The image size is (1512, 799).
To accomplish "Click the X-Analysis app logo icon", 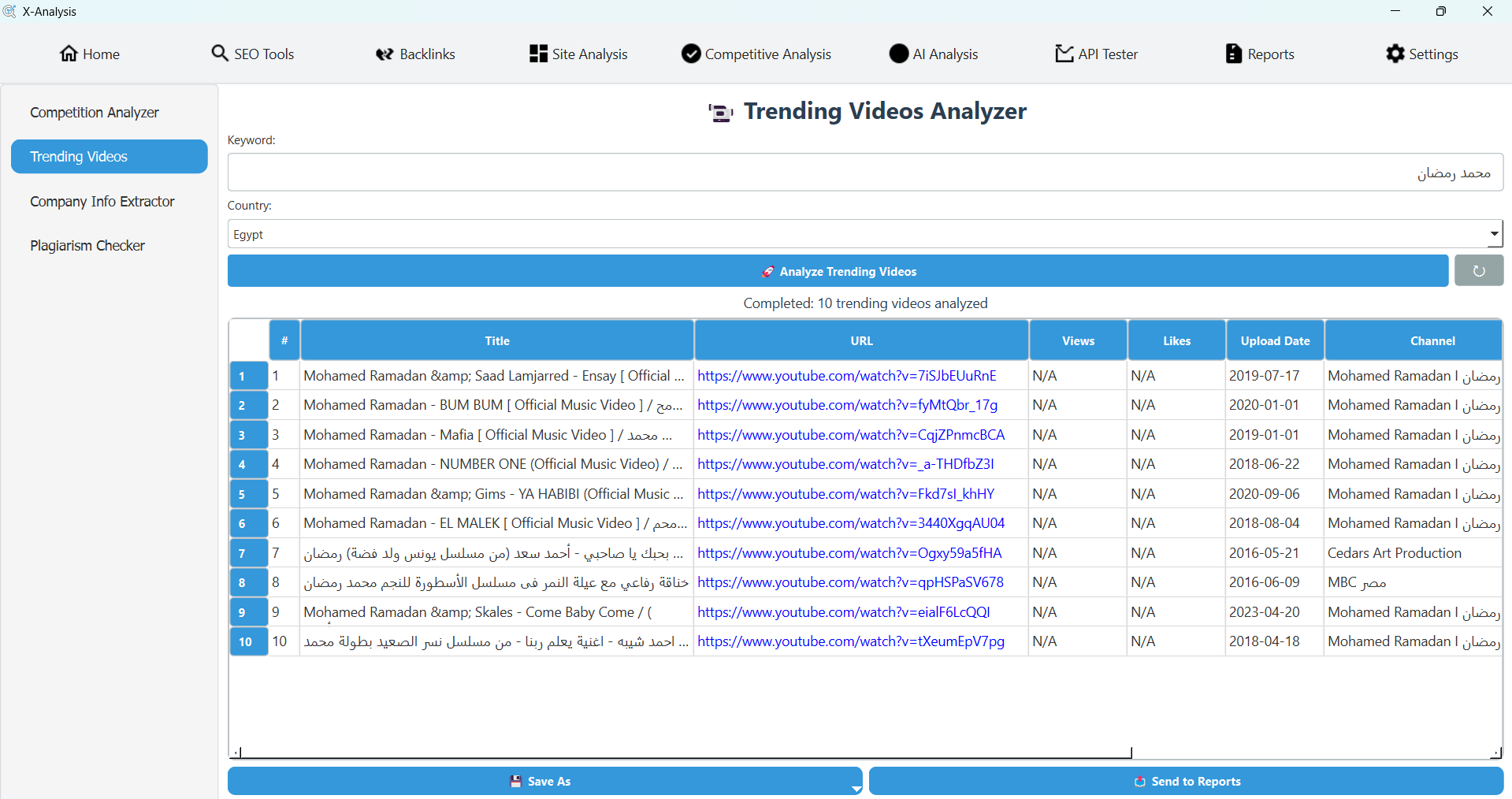I will pyautogui.click(x=9, y=11).
